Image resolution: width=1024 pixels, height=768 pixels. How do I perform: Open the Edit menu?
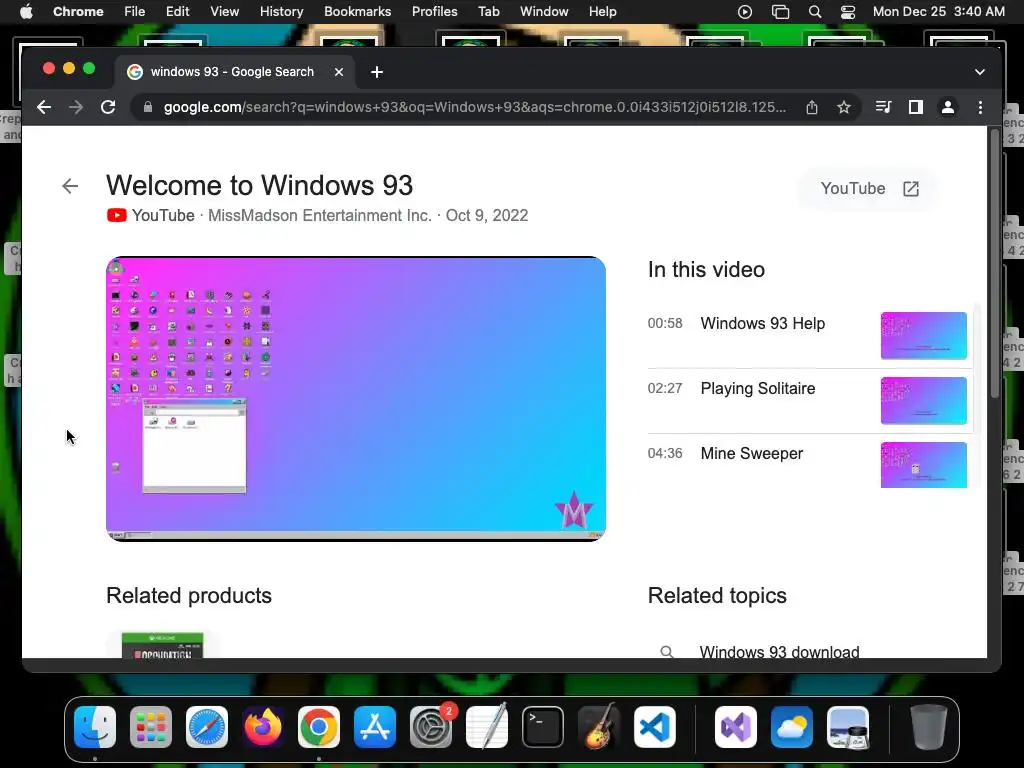pyautogui.click(x=177, y=12)
